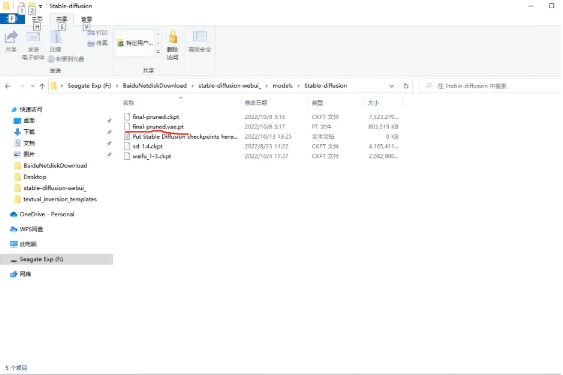This screenshot has width=563, height=375.
Task: Open the blue File tab
Action: point(12,19)
